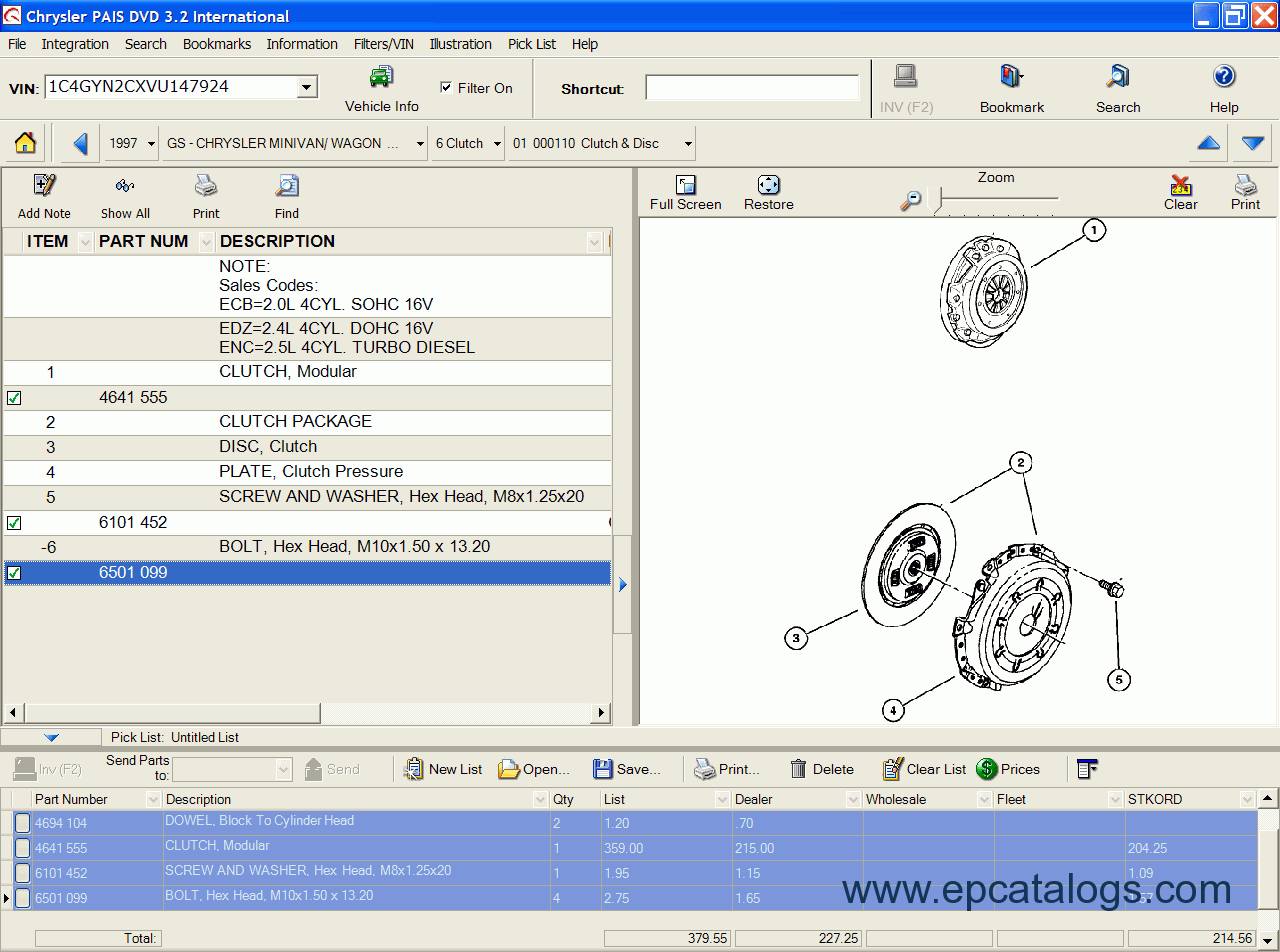
Task: Clear List in pick list toolbar
Action: 924,769
